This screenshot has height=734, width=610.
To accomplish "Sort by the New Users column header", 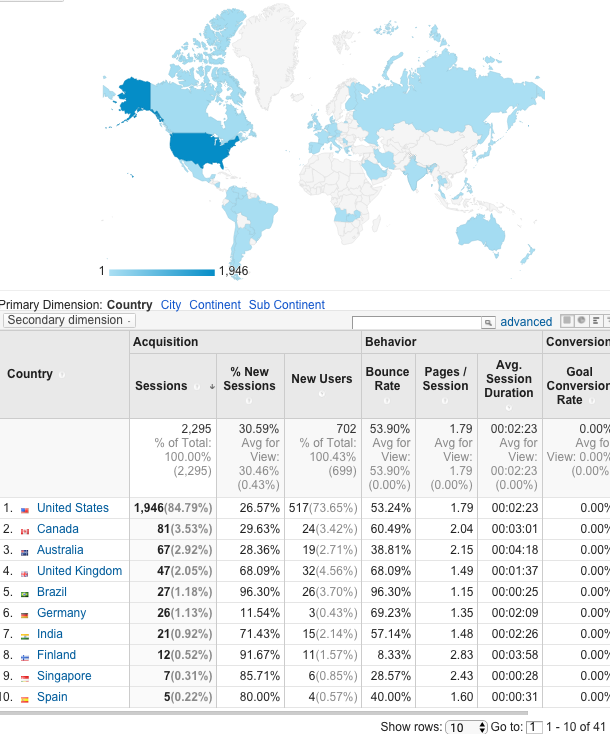I will point(322,379).
